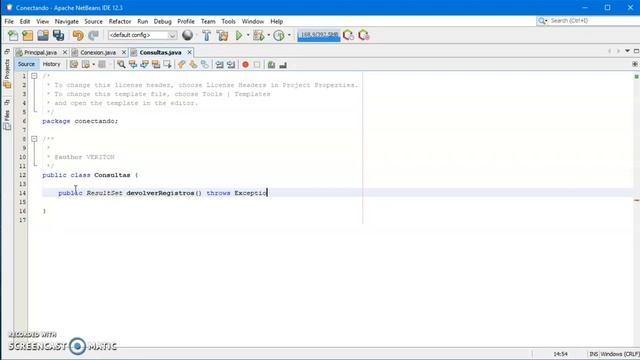
Task: Click the Comment lines icon
Action: tap(271, 64)
